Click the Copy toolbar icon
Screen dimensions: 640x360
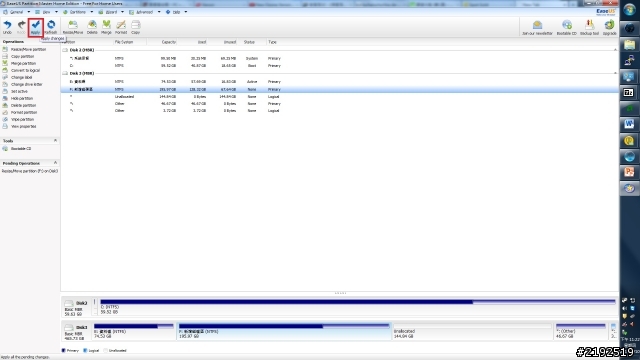point(136,27)
